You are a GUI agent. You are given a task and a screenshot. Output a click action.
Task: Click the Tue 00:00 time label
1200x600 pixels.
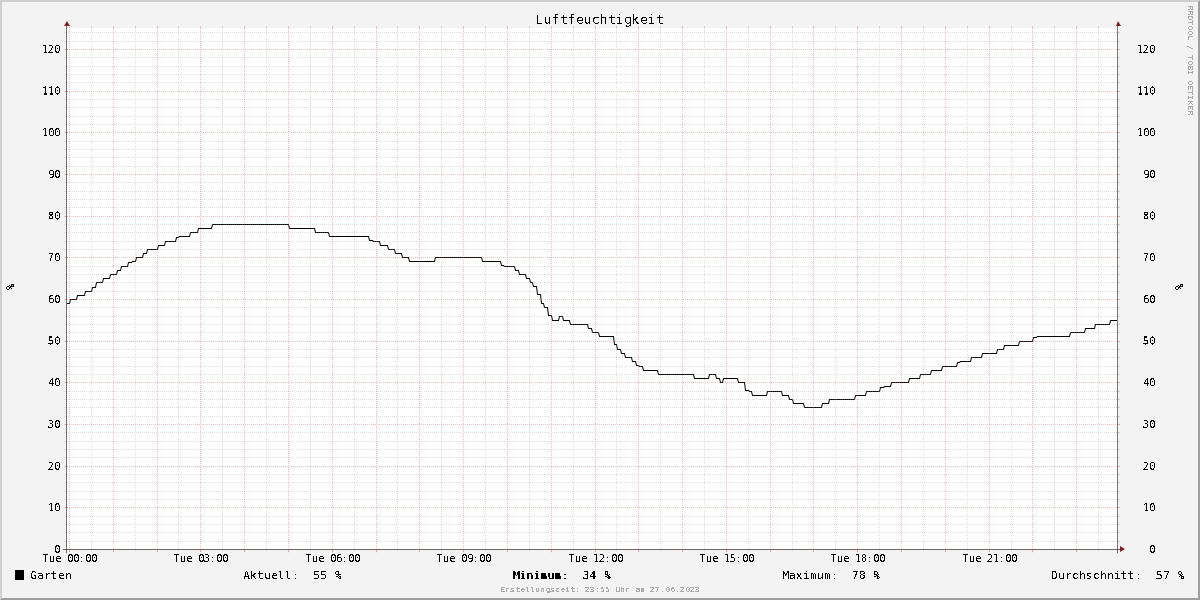click(x=70, y=558)
